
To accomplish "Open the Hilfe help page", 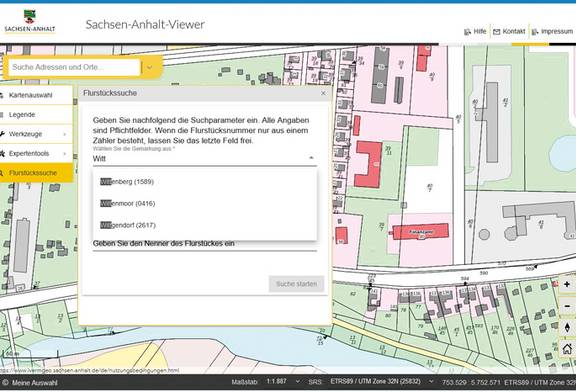I will (x=475, y=32).
